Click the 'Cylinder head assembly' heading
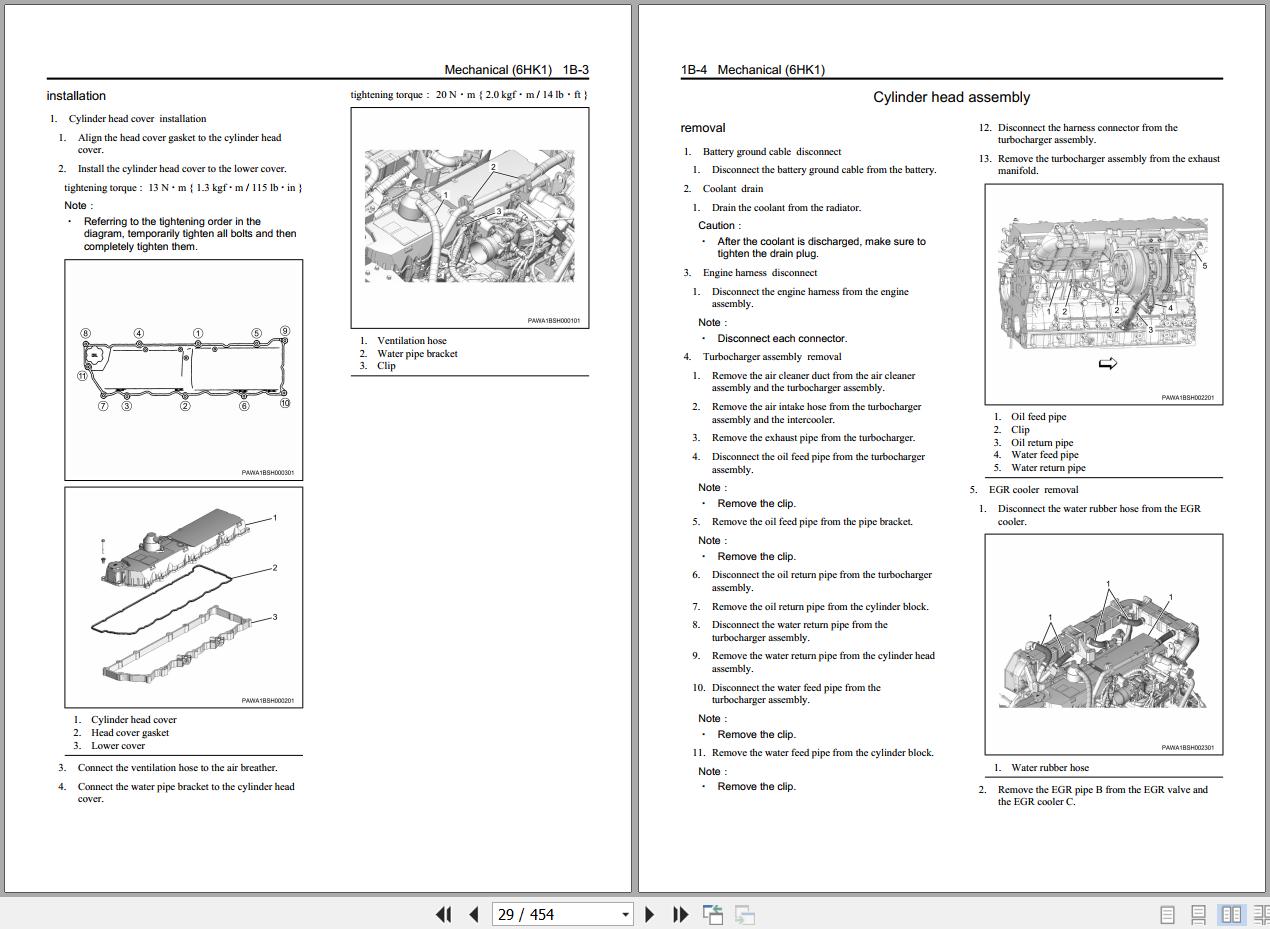Image resolution: width=1270 pixels, height=929 pixels. pyautogui.click(x=951, y=97)
